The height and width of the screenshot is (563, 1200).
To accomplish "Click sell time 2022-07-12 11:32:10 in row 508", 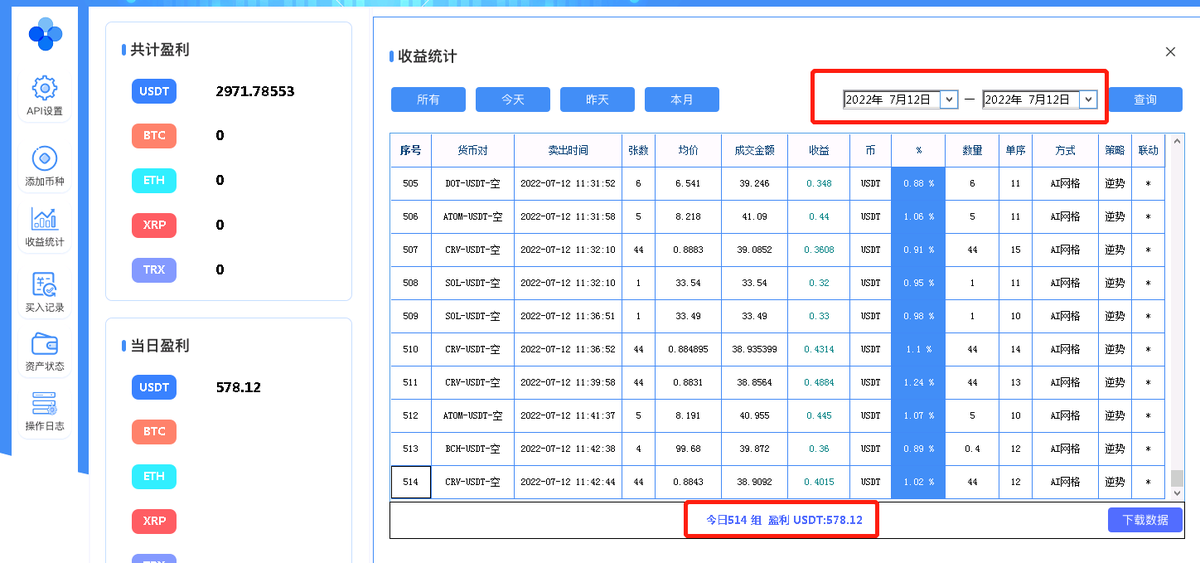I will click(x=568, y=283).
